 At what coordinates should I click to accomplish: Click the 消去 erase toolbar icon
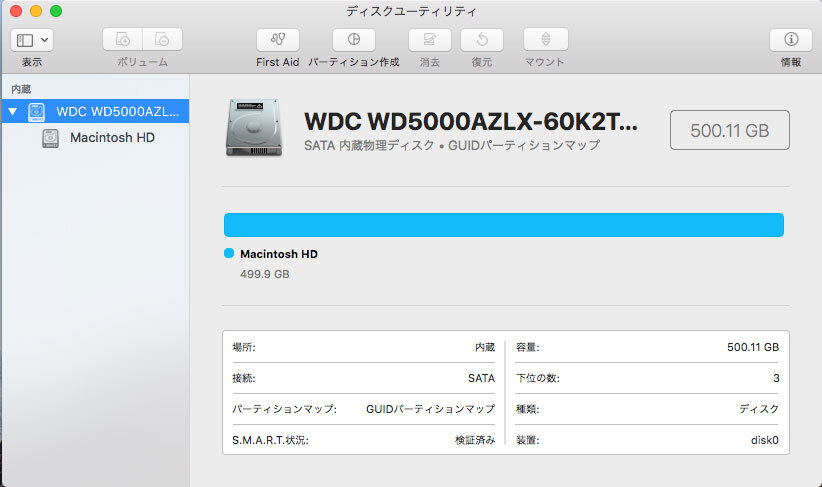coord(429,39)
